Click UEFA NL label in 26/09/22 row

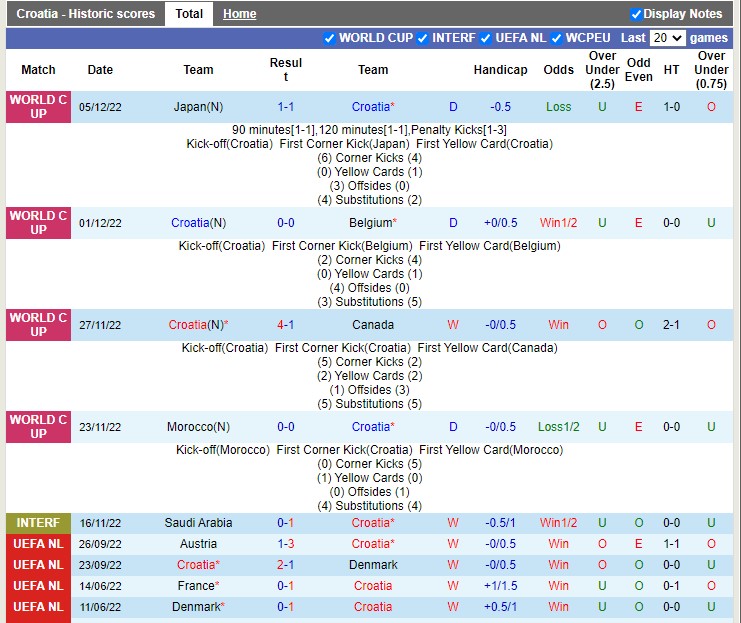tap(38, 544)
